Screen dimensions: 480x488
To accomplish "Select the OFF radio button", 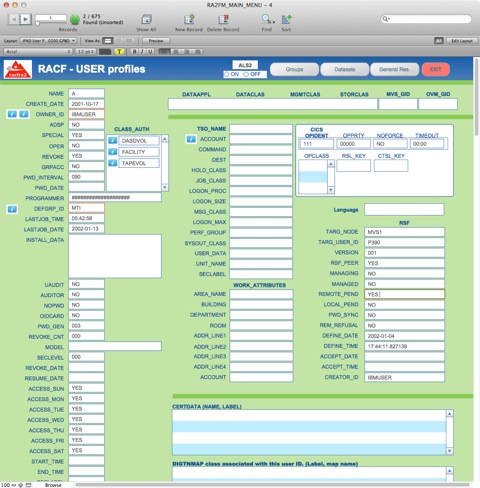I will (x=246, y=74).
